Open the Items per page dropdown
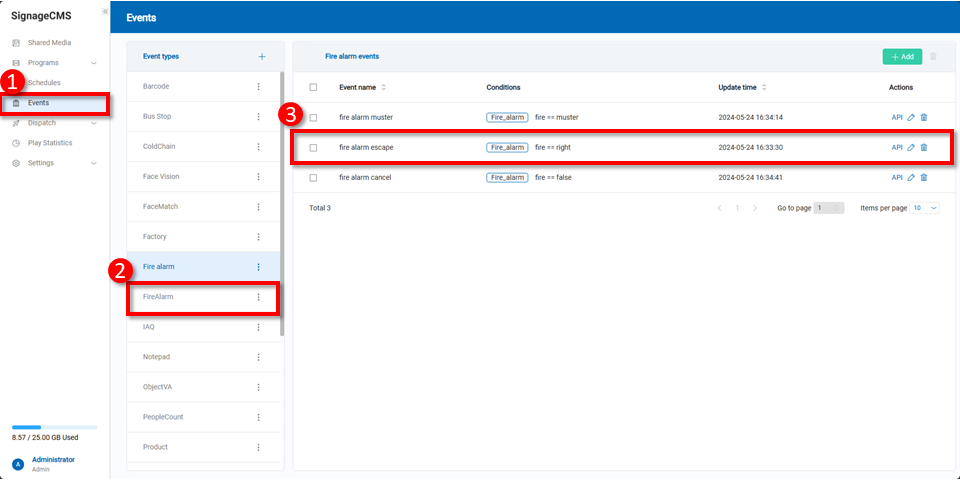 [x=925, y=208]
